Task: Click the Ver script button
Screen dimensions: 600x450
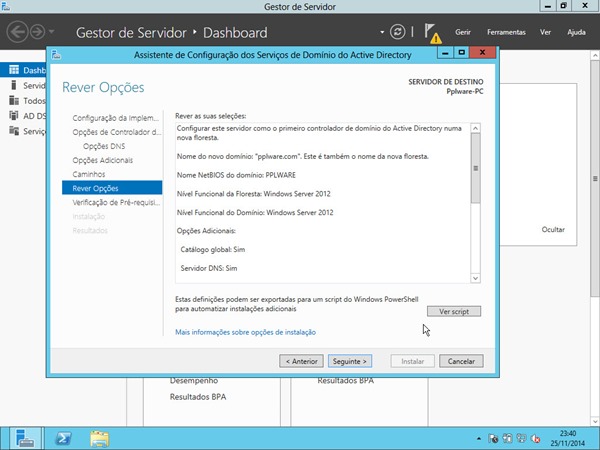Action: [x=454, y=311]
